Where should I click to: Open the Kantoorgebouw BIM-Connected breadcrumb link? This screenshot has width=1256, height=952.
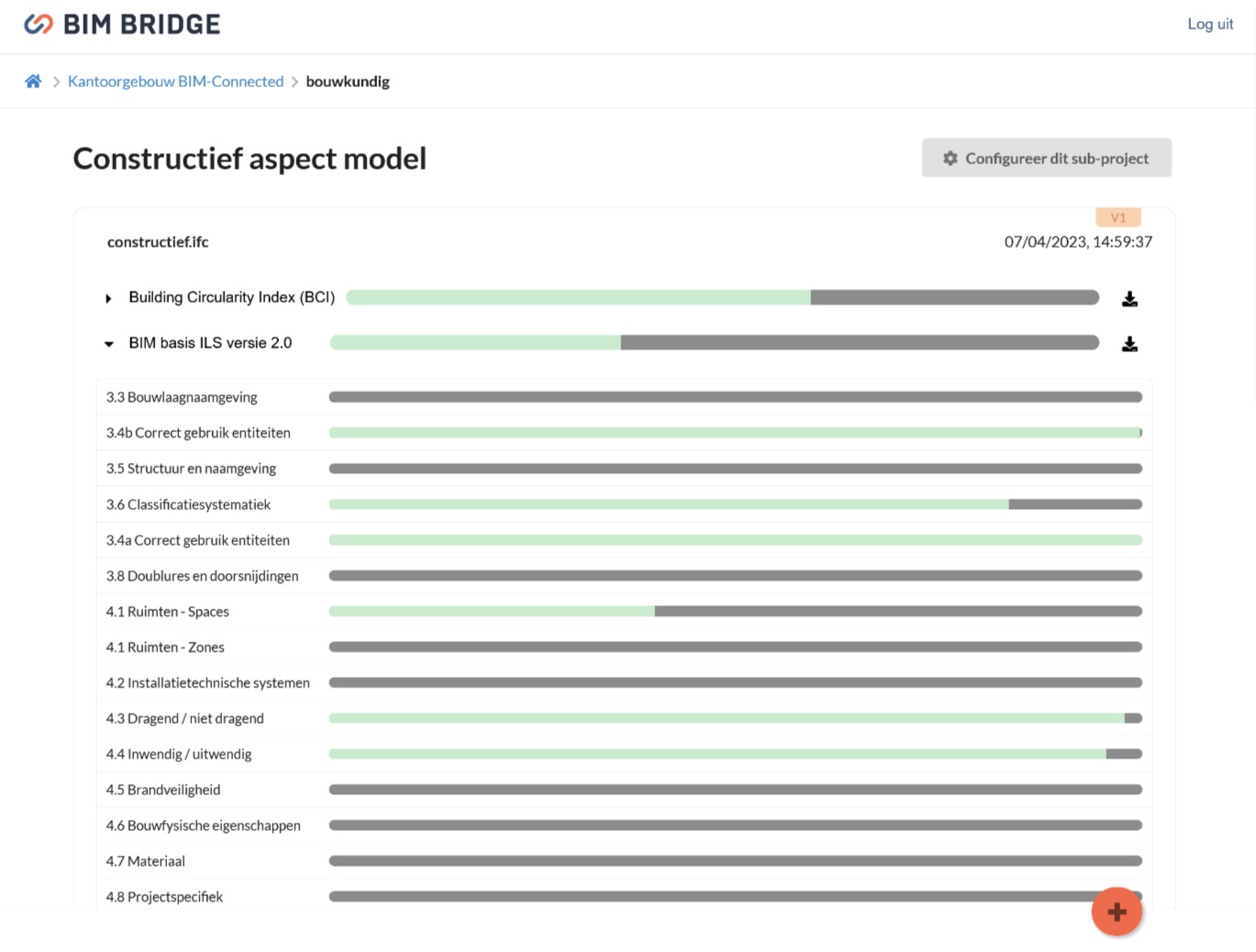point(175,82)
